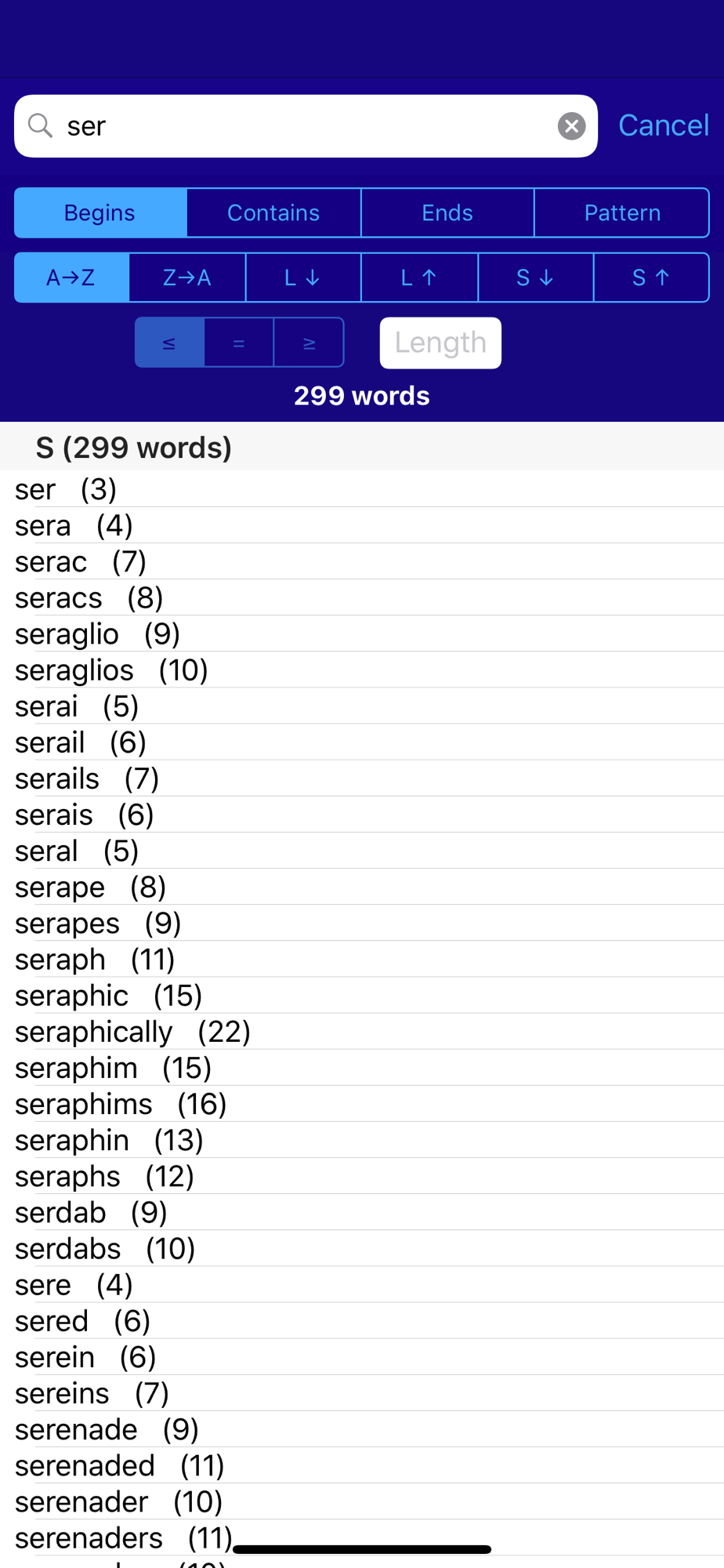Switch to the Contains search mode
Viewport: 724px width, 1568px height.
click(x=273, y=212)
